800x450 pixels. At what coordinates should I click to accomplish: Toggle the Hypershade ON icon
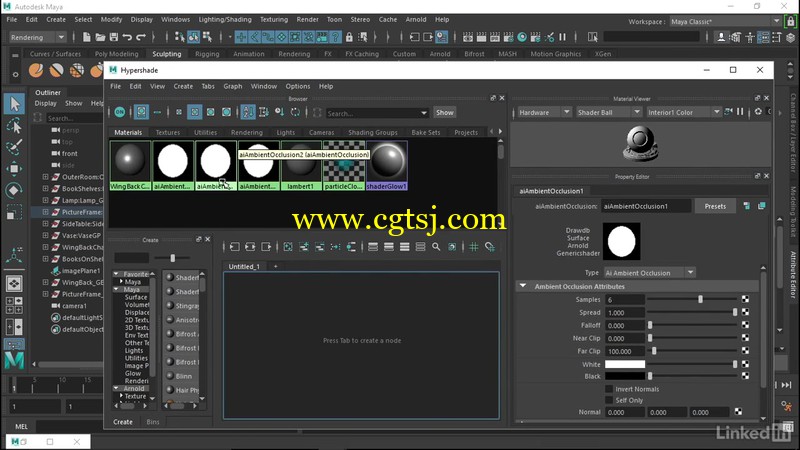pyautogui.click(x=119, y=112)
